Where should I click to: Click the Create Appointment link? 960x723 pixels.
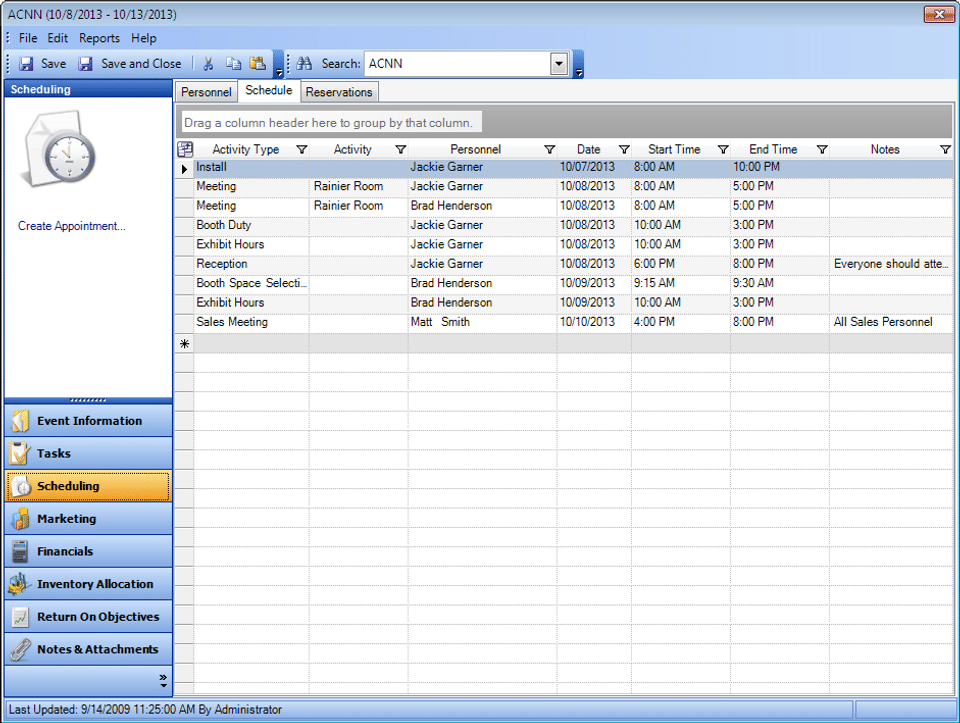click(x=72, y=226)
